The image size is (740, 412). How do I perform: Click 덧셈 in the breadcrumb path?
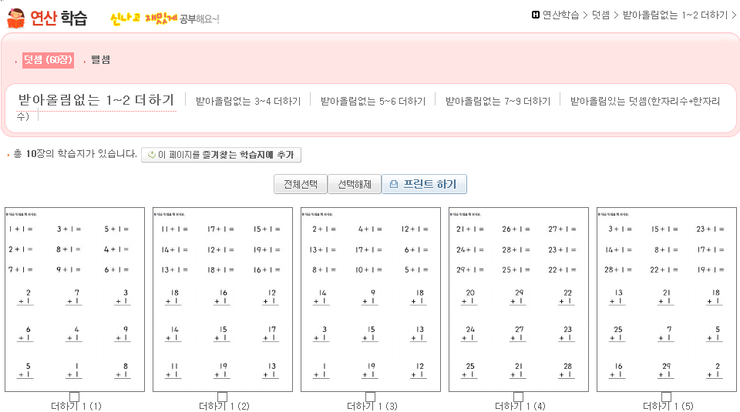point(600,15)
